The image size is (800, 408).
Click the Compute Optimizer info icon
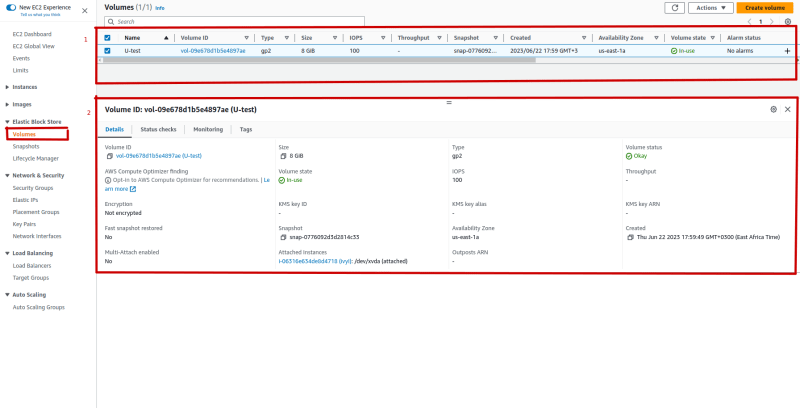[108, 180]
